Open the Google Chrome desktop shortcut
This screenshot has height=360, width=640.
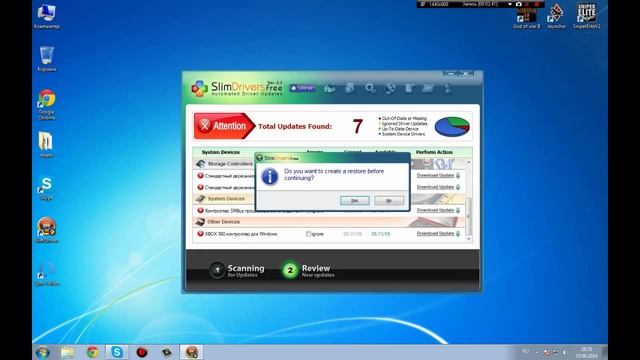click(x=47, y=105)
